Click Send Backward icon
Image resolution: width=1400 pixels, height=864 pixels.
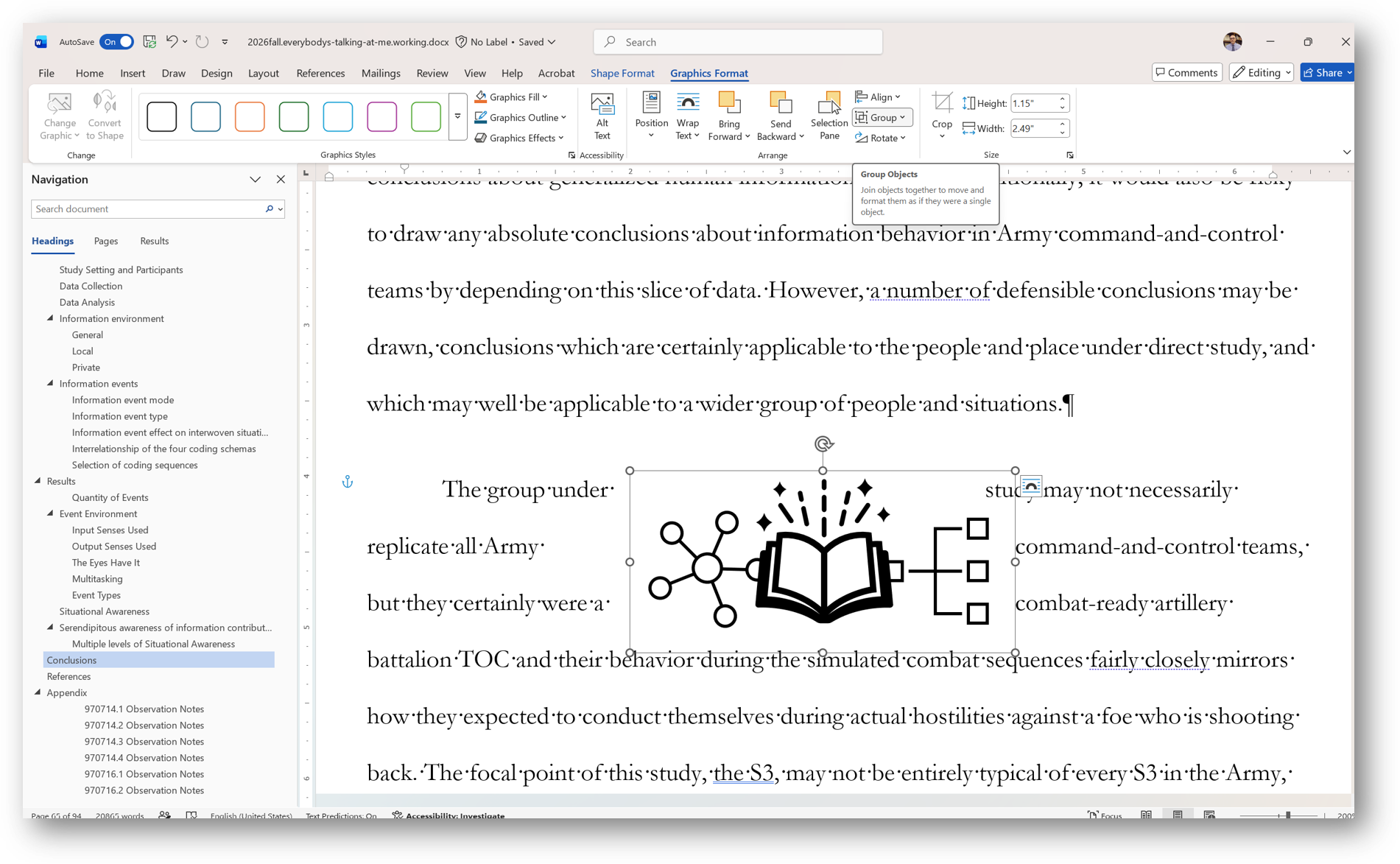point(780,116)
